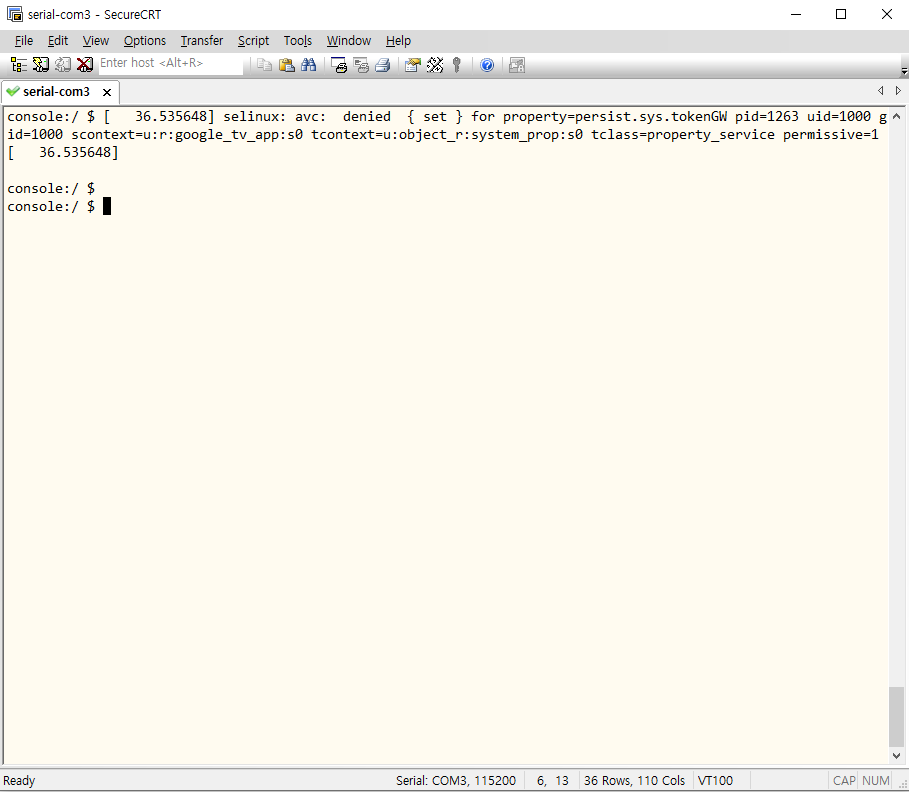Screen dimensions: 909x792
Task: Click the Paste clipboard icon
Action: coord(286,65)
